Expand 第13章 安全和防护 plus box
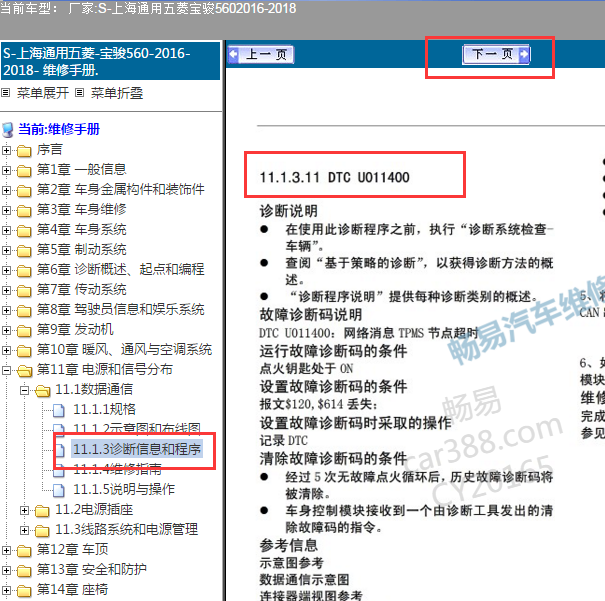 pos(6,571)
